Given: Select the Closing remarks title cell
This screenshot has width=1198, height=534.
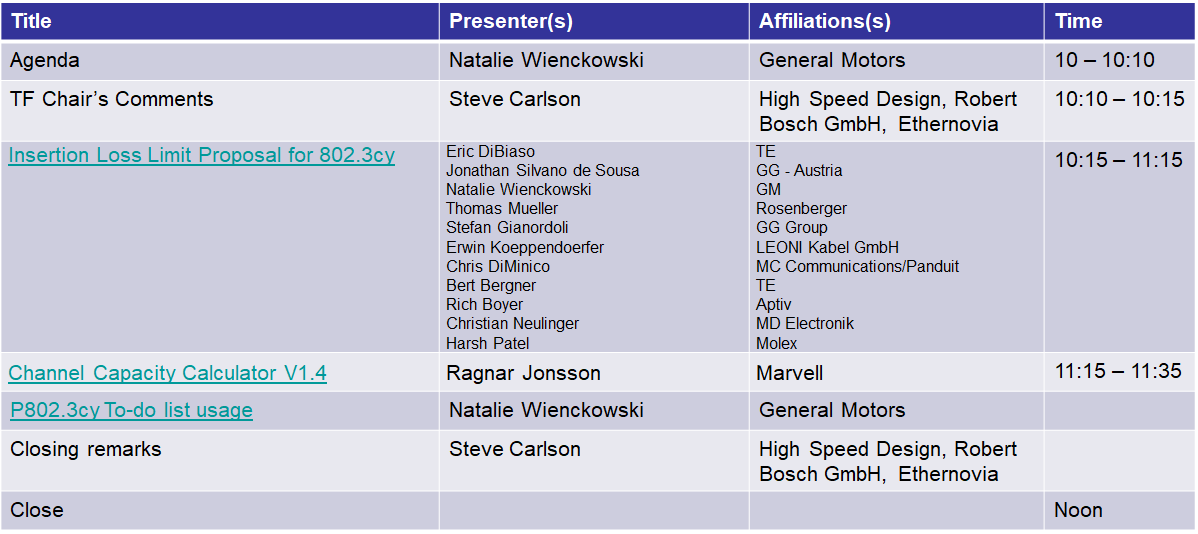Looking at the screenshot, I should click(x=220, y=461).
